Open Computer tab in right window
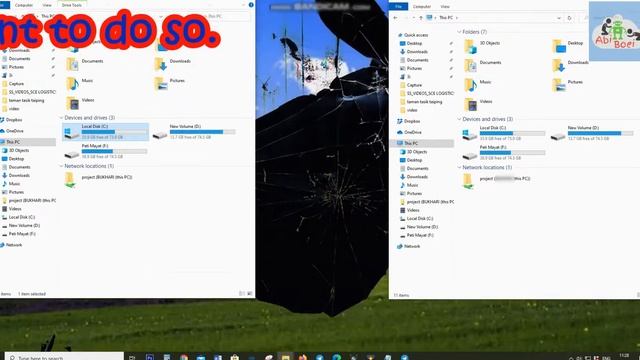 [422, 7]
